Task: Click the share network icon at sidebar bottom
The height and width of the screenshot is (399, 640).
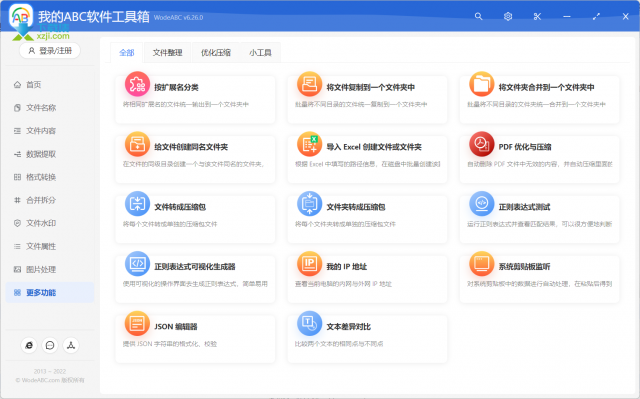Action: point(71,345)
